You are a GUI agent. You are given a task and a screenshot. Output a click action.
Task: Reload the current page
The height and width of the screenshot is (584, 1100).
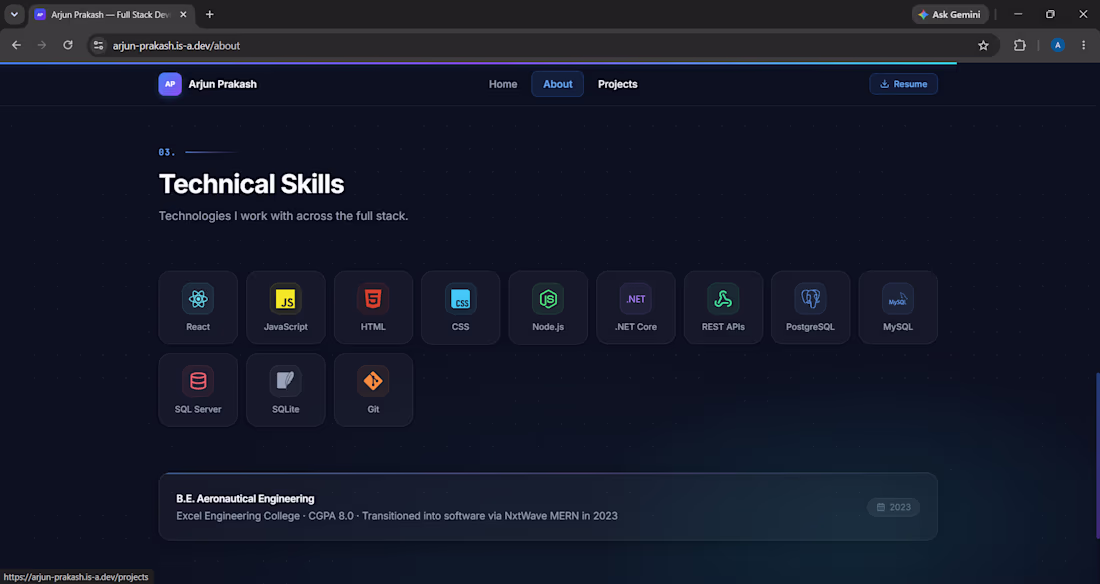(68, 46)
